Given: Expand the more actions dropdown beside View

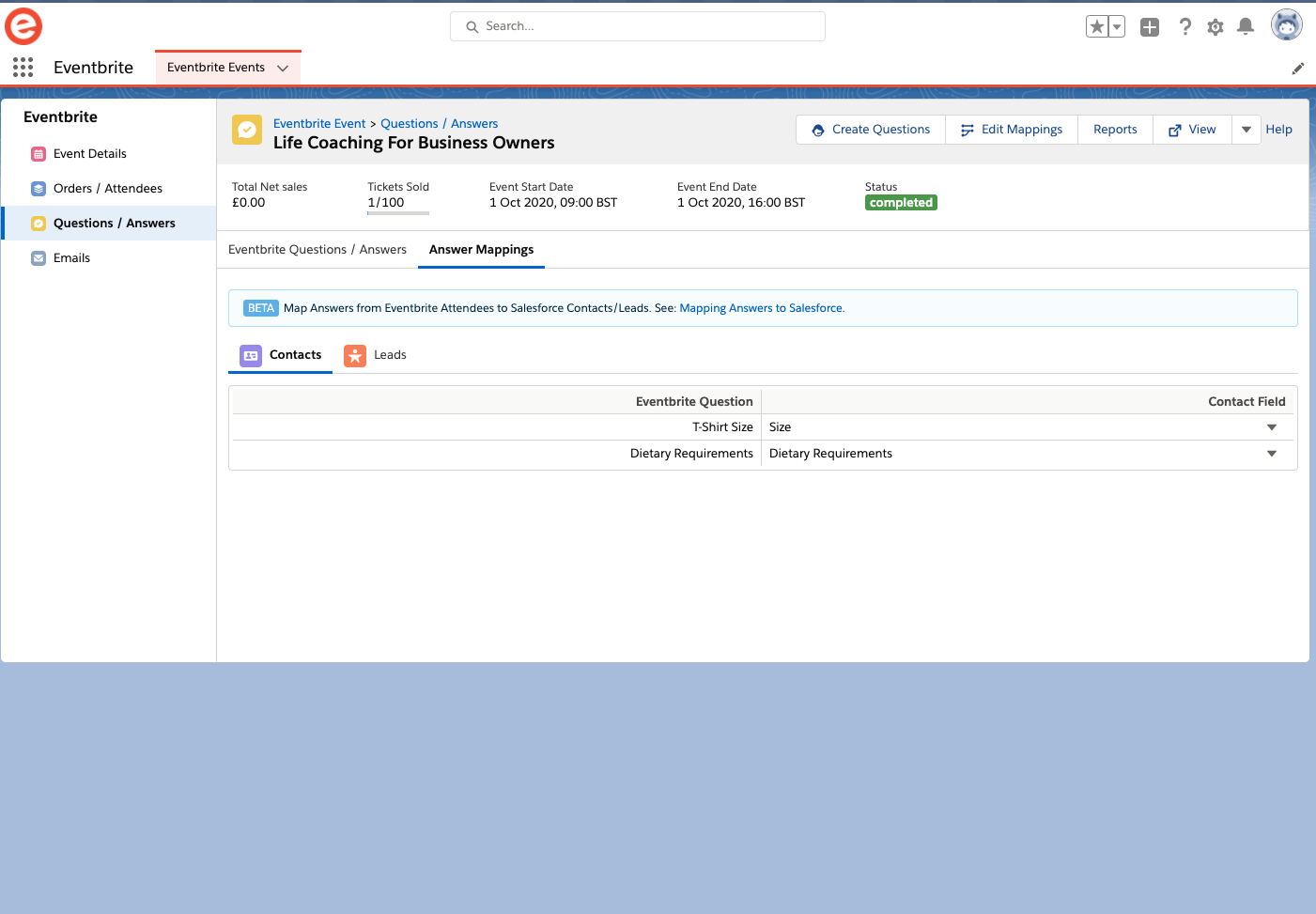Looking at the screenshot, I should click(x=1246, y=130).
